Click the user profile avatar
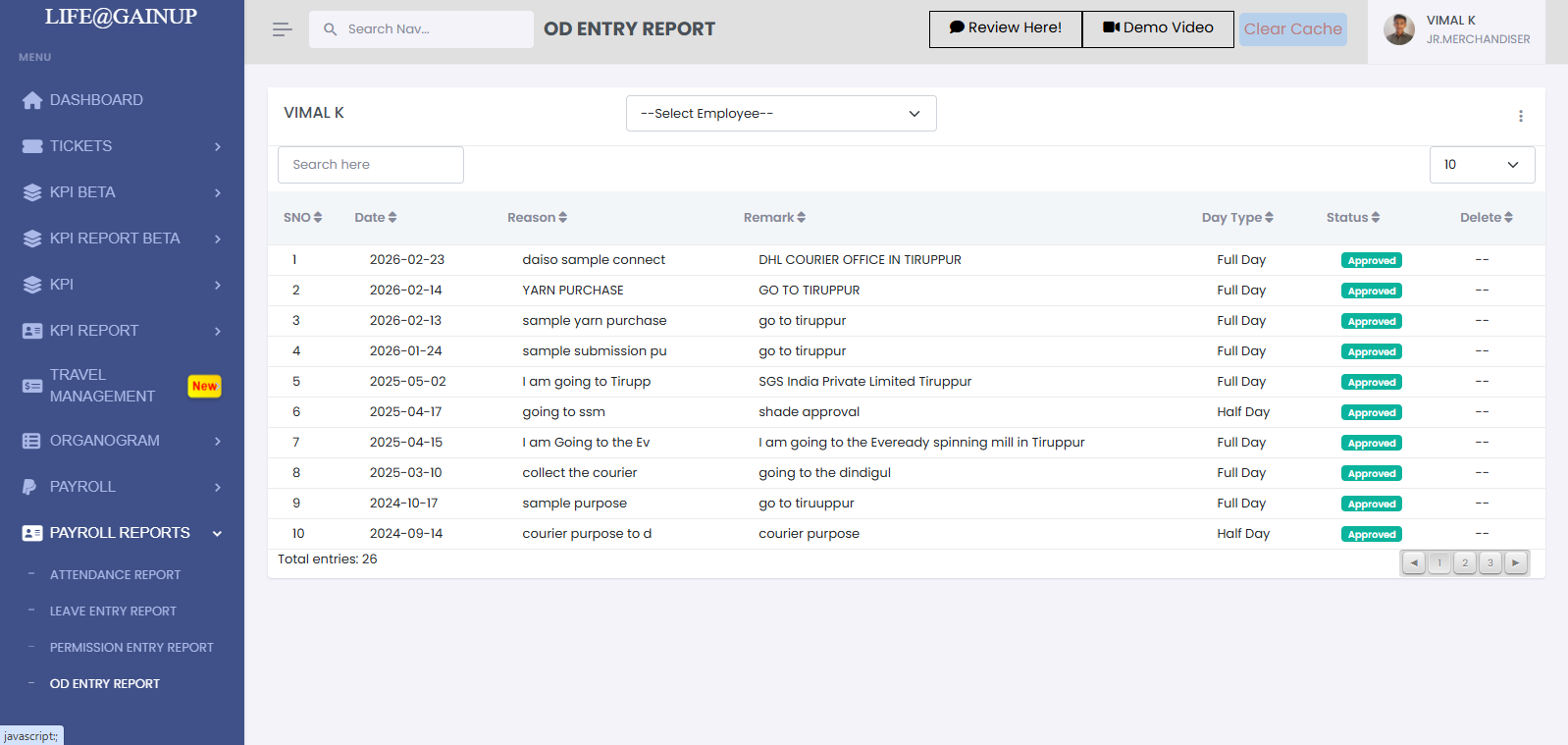 [1398, 30]
